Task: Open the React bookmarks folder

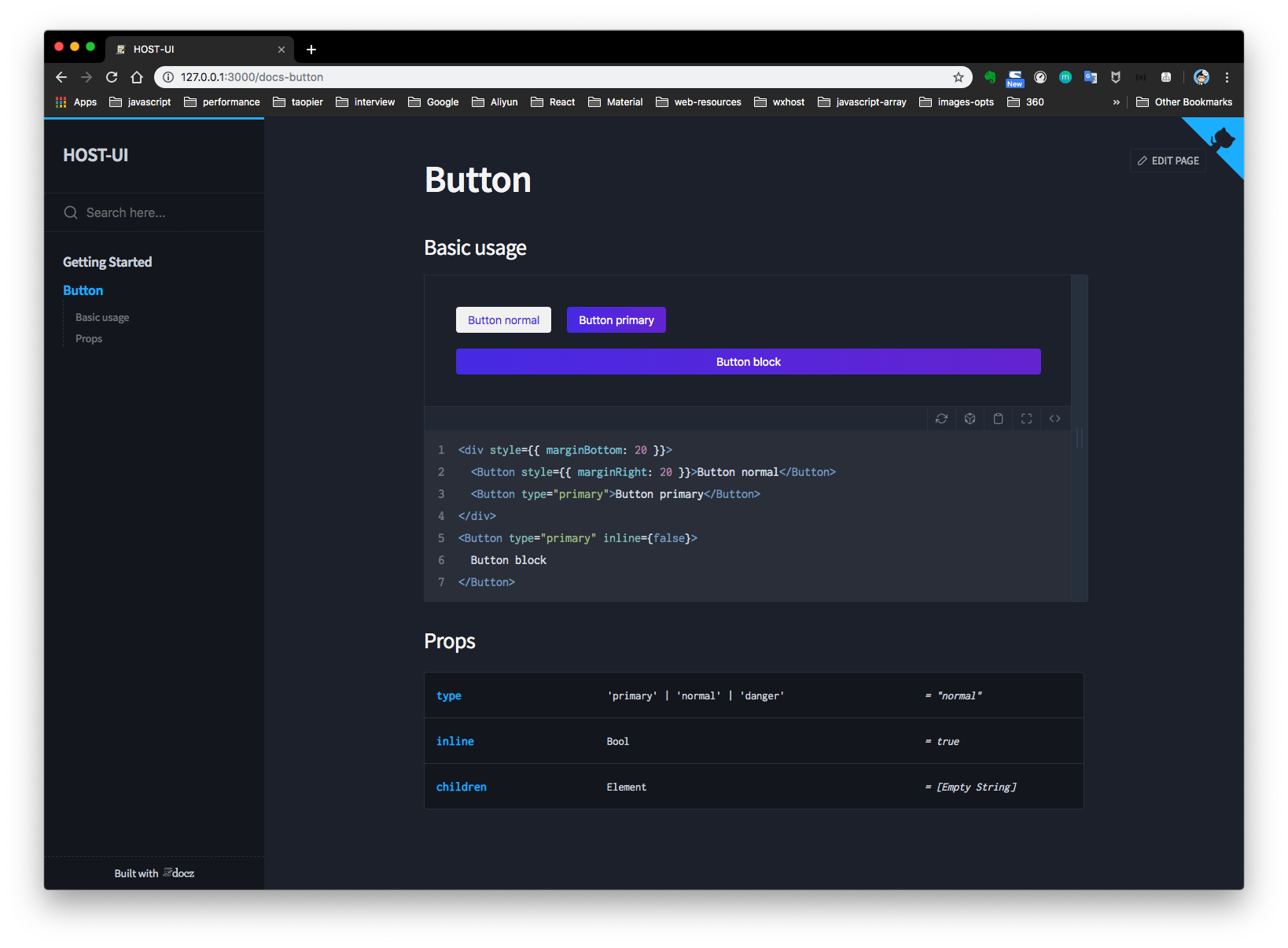Action: [553, 102]
